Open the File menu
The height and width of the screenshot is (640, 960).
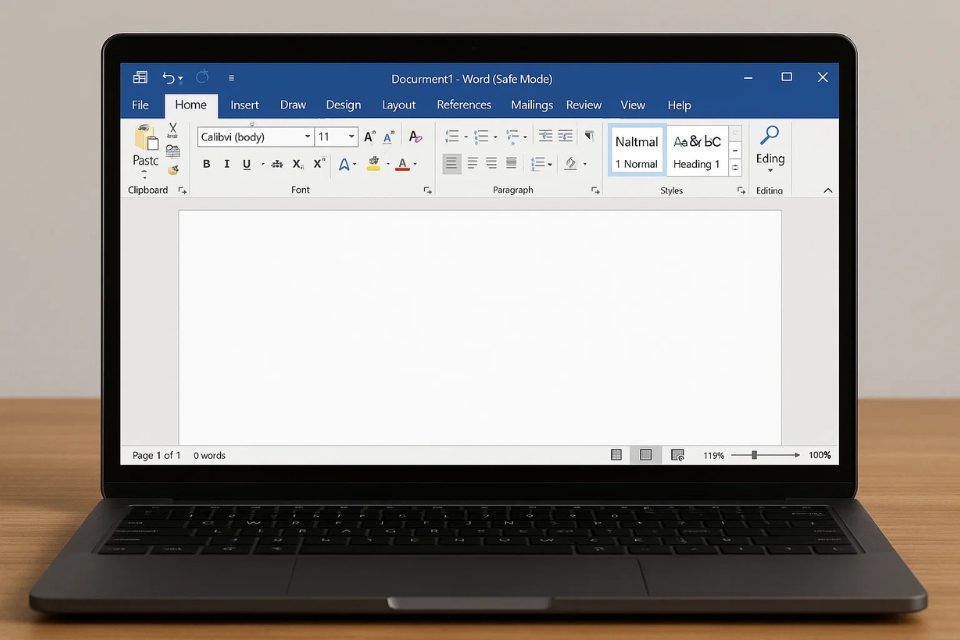(139, 105)
